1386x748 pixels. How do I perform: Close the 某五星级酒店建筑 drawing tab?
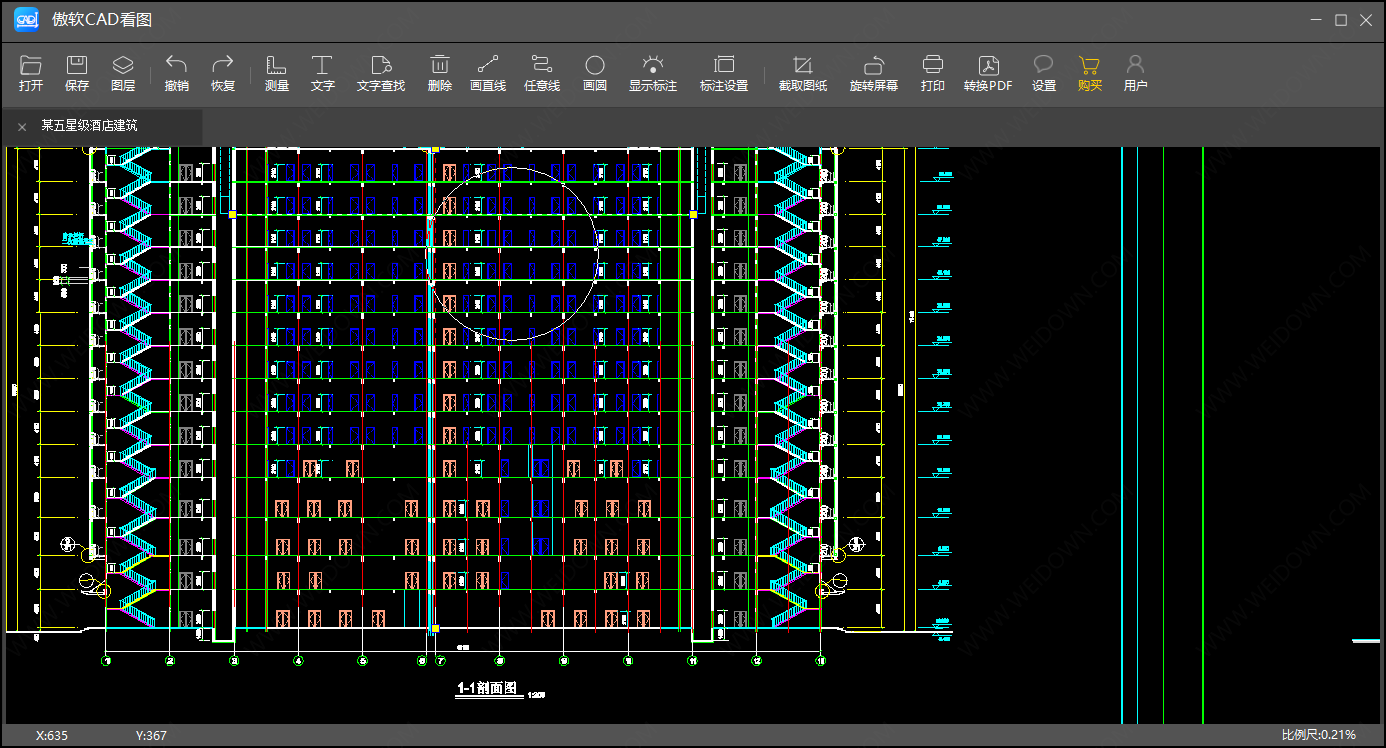[x=22, y=127]
